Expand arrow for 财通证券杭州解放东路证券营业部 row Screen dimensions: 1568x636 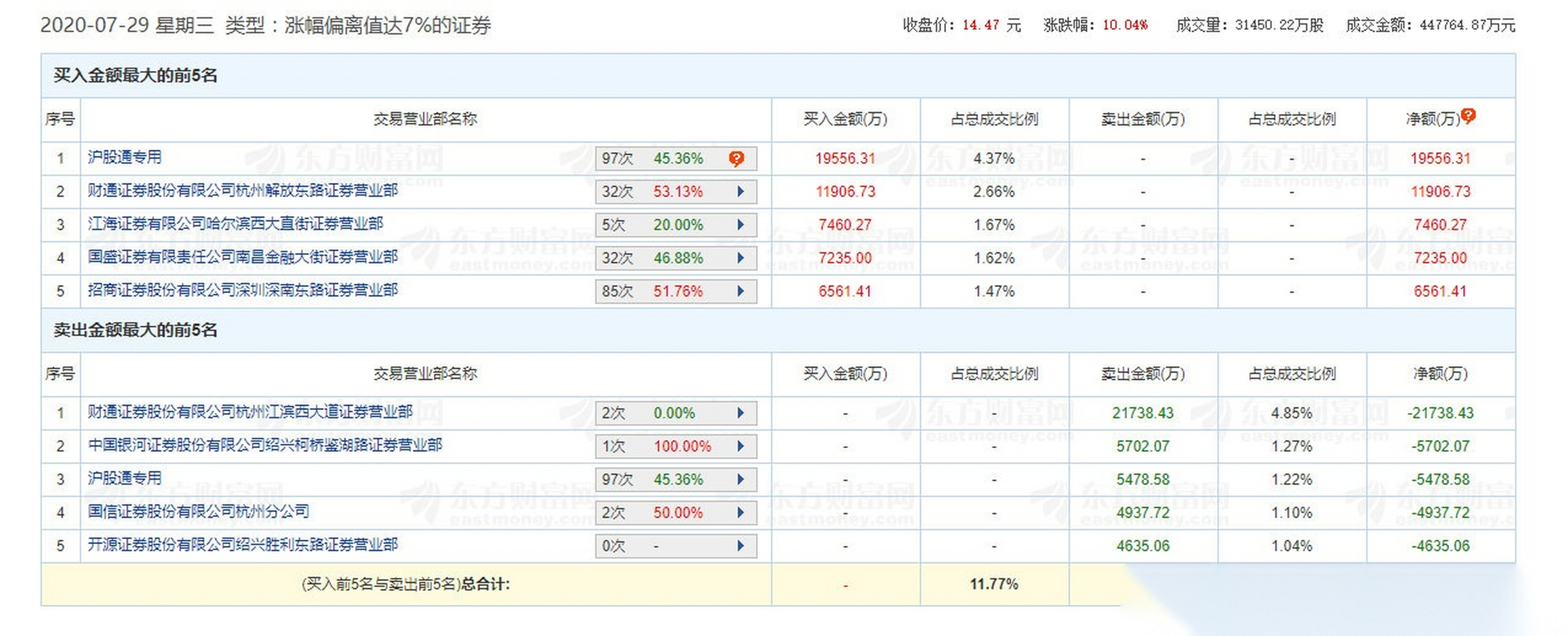(740, 192)
